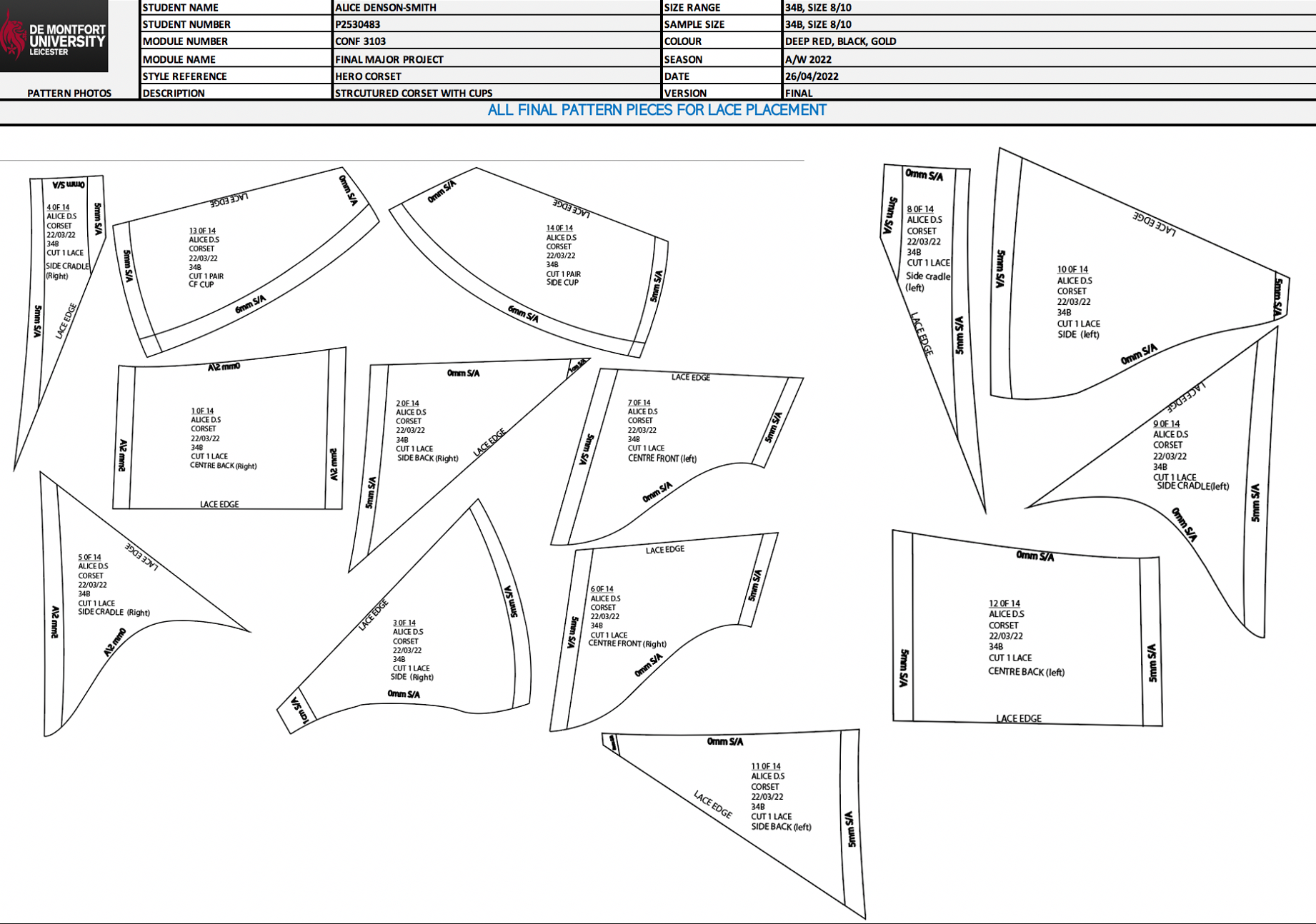Click the student number P2530483 cell
This screenshot has width=1316, height=924.
click(x=497, y=24)
